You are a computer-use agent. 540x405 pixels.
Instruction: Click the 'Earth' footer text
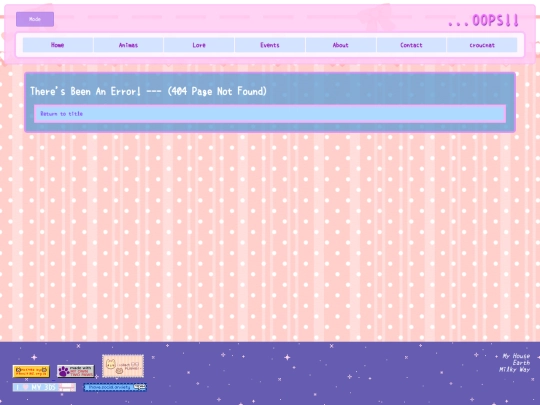tap(521, 363)
